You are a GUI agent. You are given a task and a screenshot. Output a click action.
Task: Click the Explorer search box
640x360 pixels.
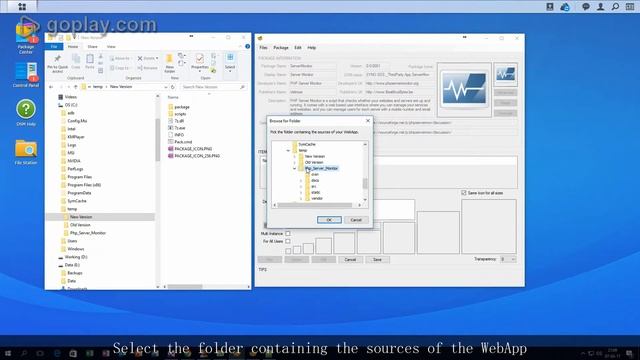[213, 87]
